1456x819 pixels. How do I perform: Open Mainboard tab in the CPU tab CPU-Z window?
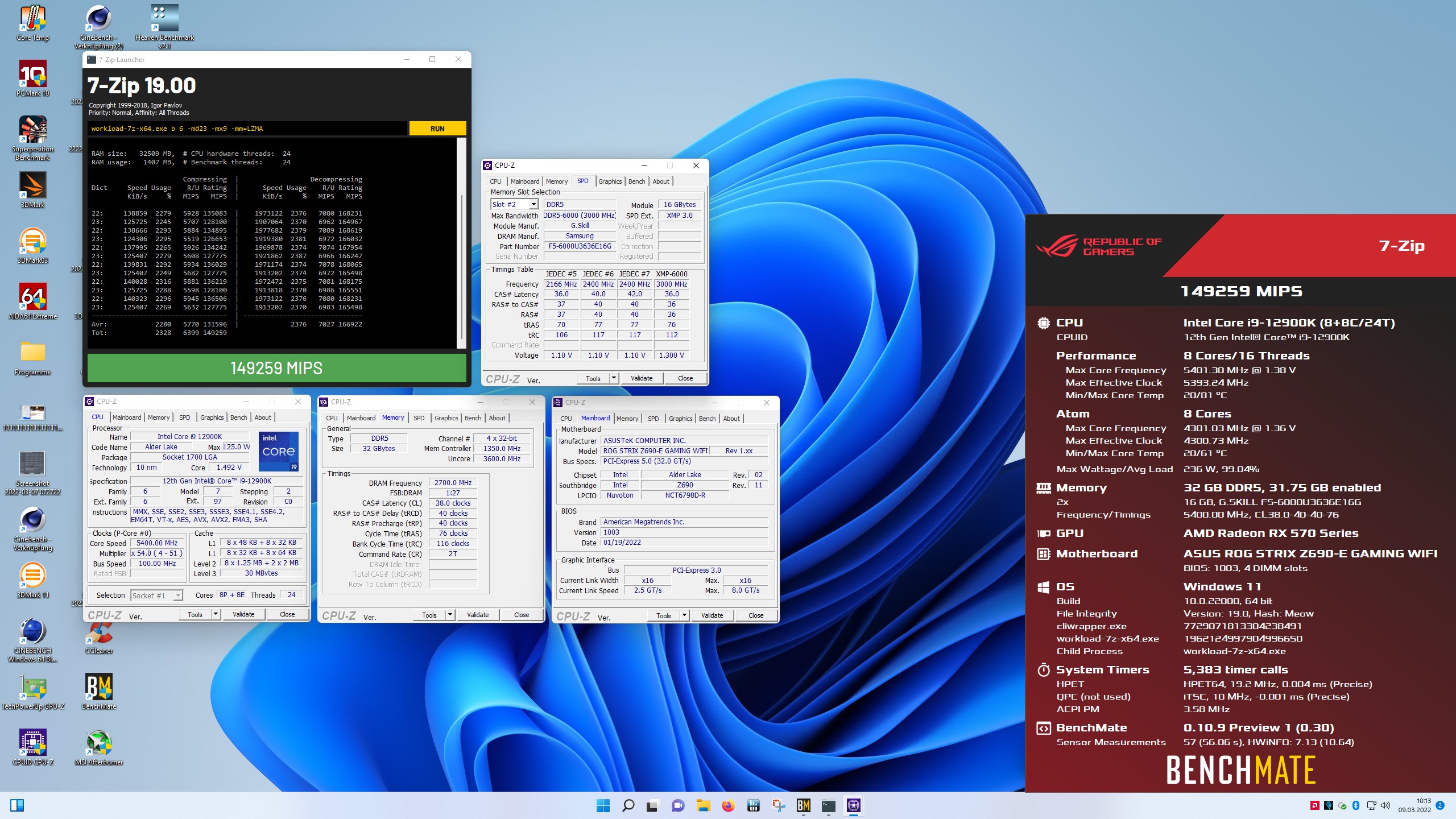click(x=126, y=417)
